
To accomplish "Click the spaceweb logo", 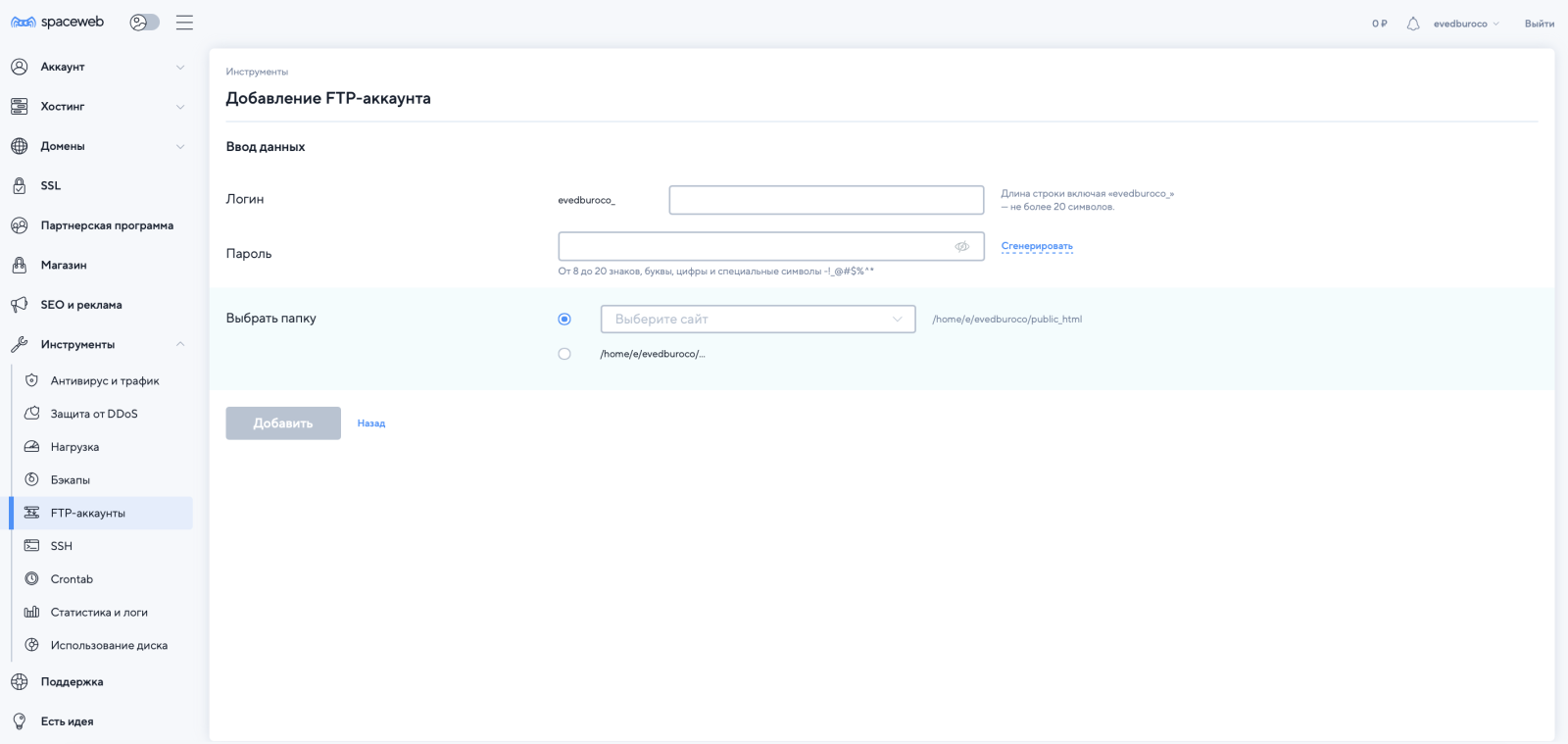I will 57,22.
